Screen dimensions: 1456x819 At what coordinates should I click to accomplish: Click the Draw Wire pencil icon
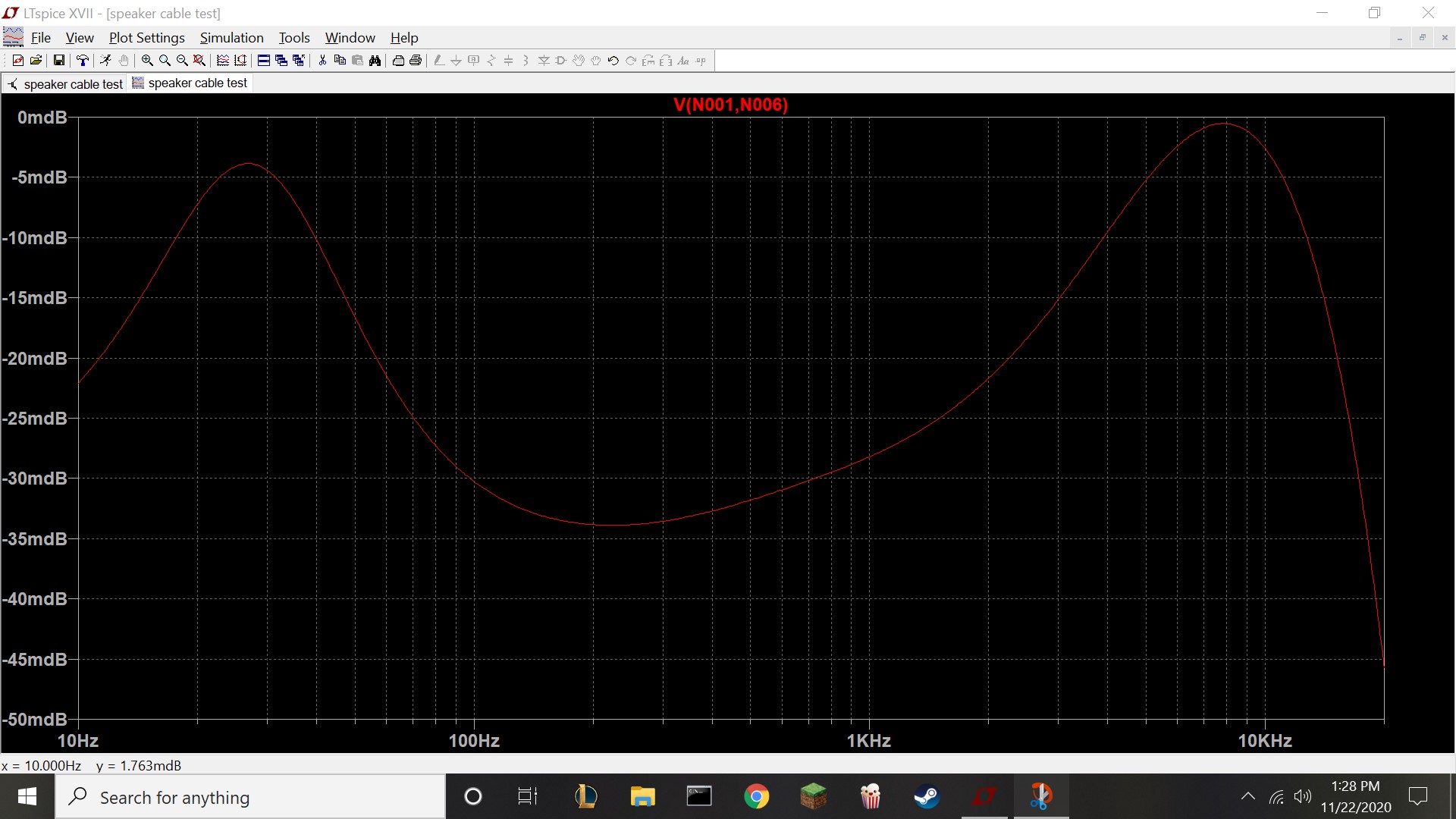(438, 61)
